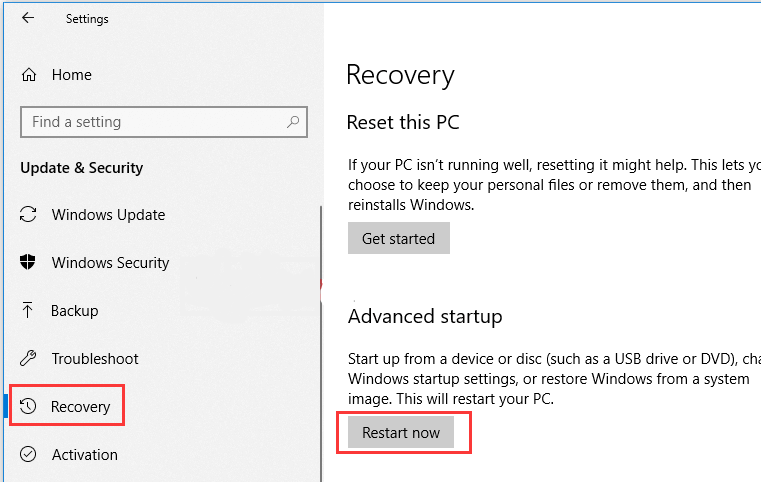The height and width of the screenshot is (482, 761).
Task: Click the Home house icon
Action: 29,75
